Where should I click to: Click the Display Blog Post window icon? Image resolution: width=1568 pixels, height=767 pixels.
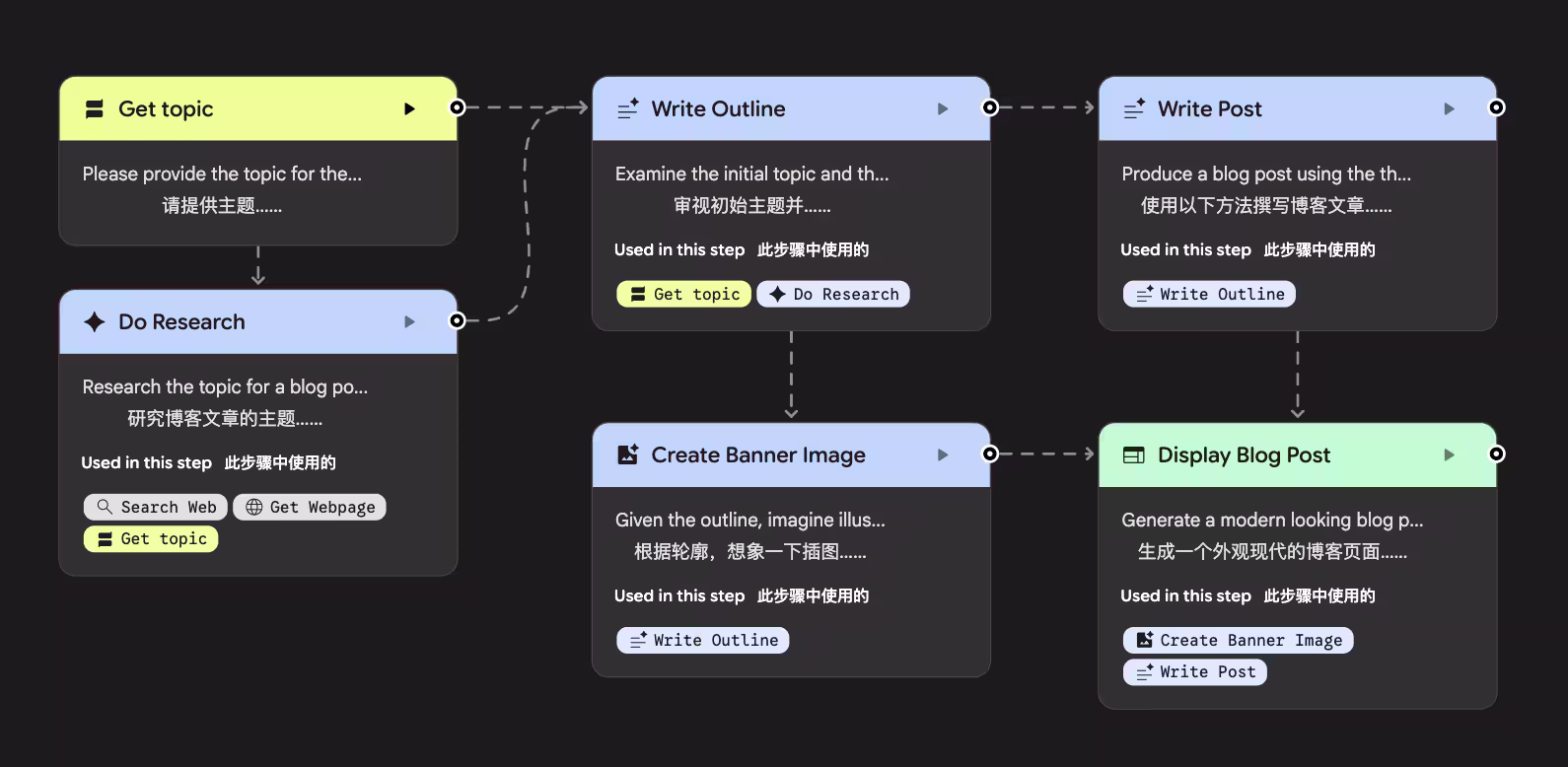pos(1134,455)
